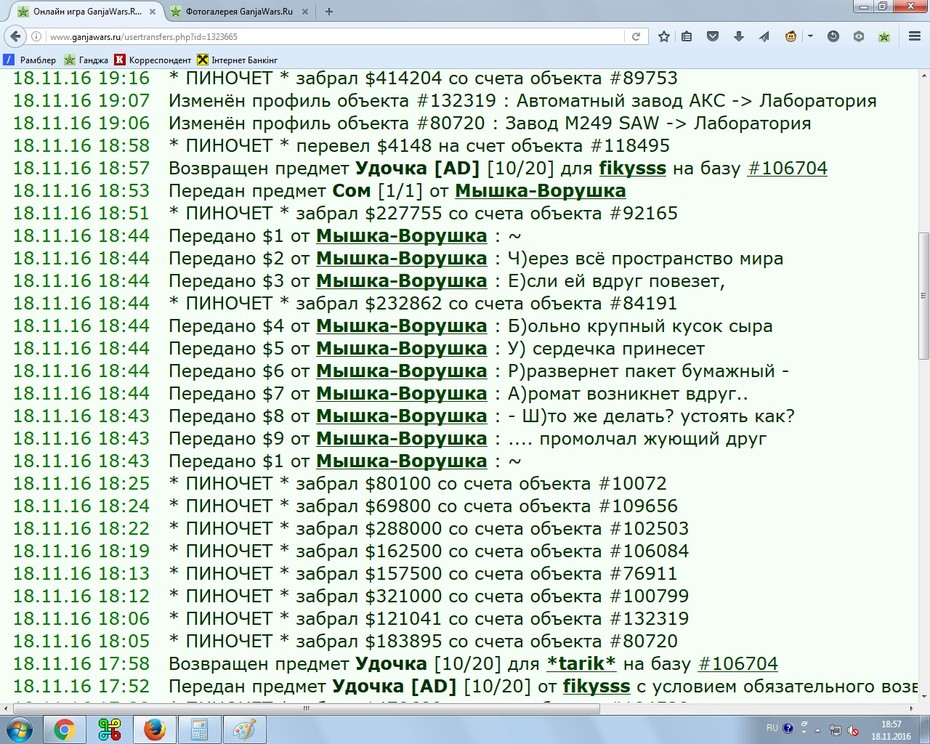Click the paper plane send icon
Viewport: 930px width, 744px height.
764,37
